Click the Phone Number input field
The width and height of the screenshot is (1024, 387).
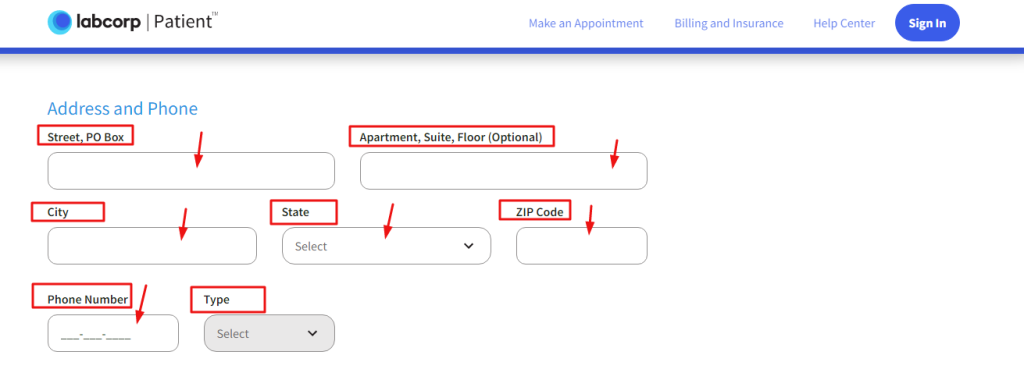(x=113, y=333)
